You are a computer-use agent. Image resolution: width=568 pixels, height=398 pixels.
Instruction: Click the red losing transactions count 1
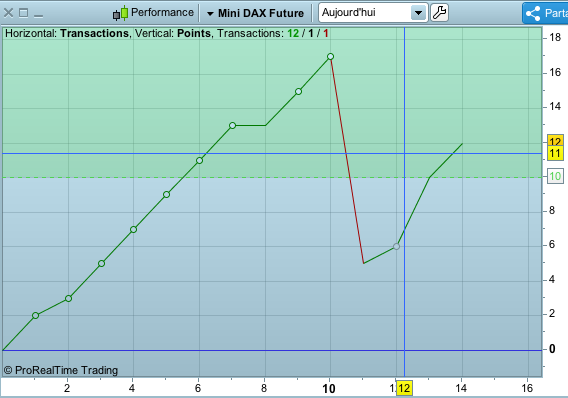pyautogui.click(x=326, y=33)
